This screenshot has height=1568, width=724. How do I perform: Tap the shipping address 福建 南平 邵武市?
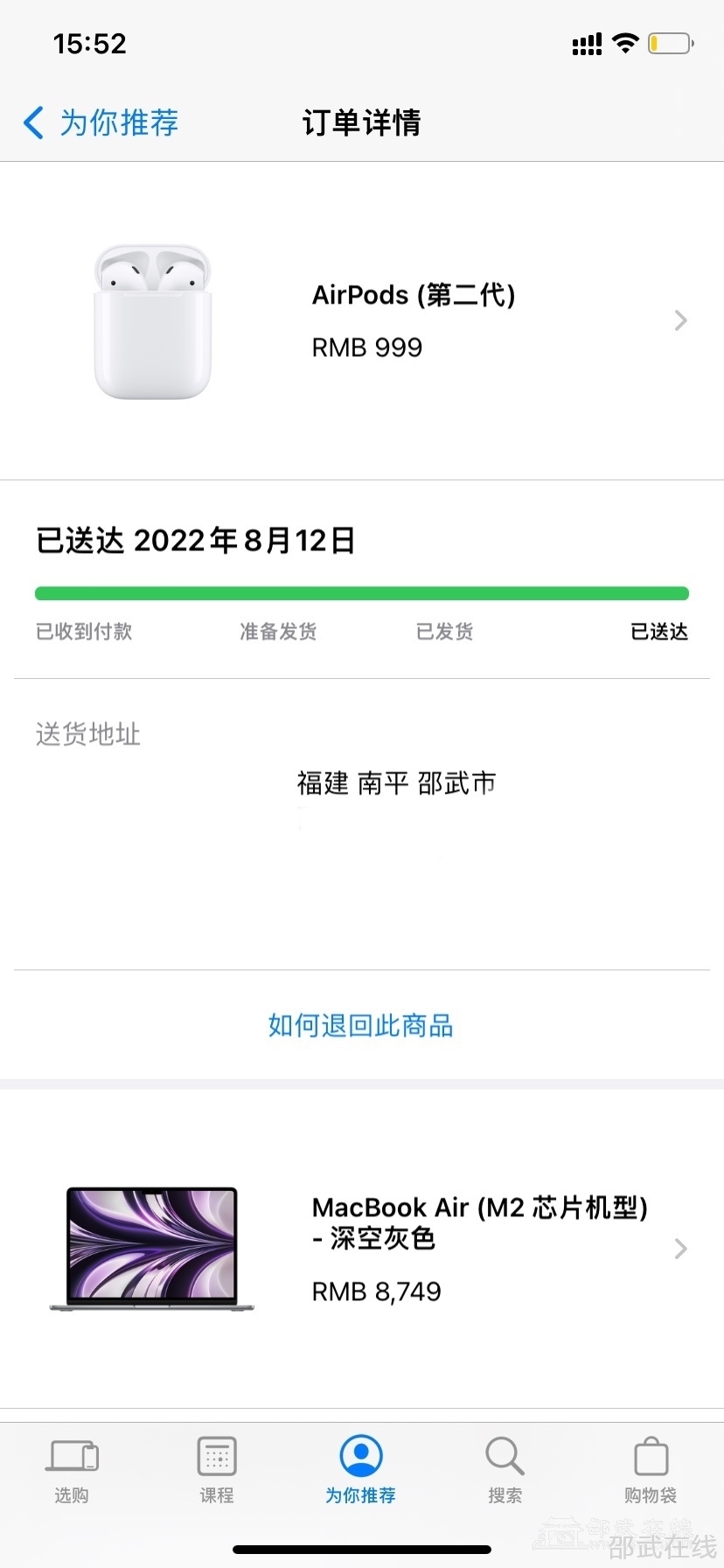tap(395, 783)
